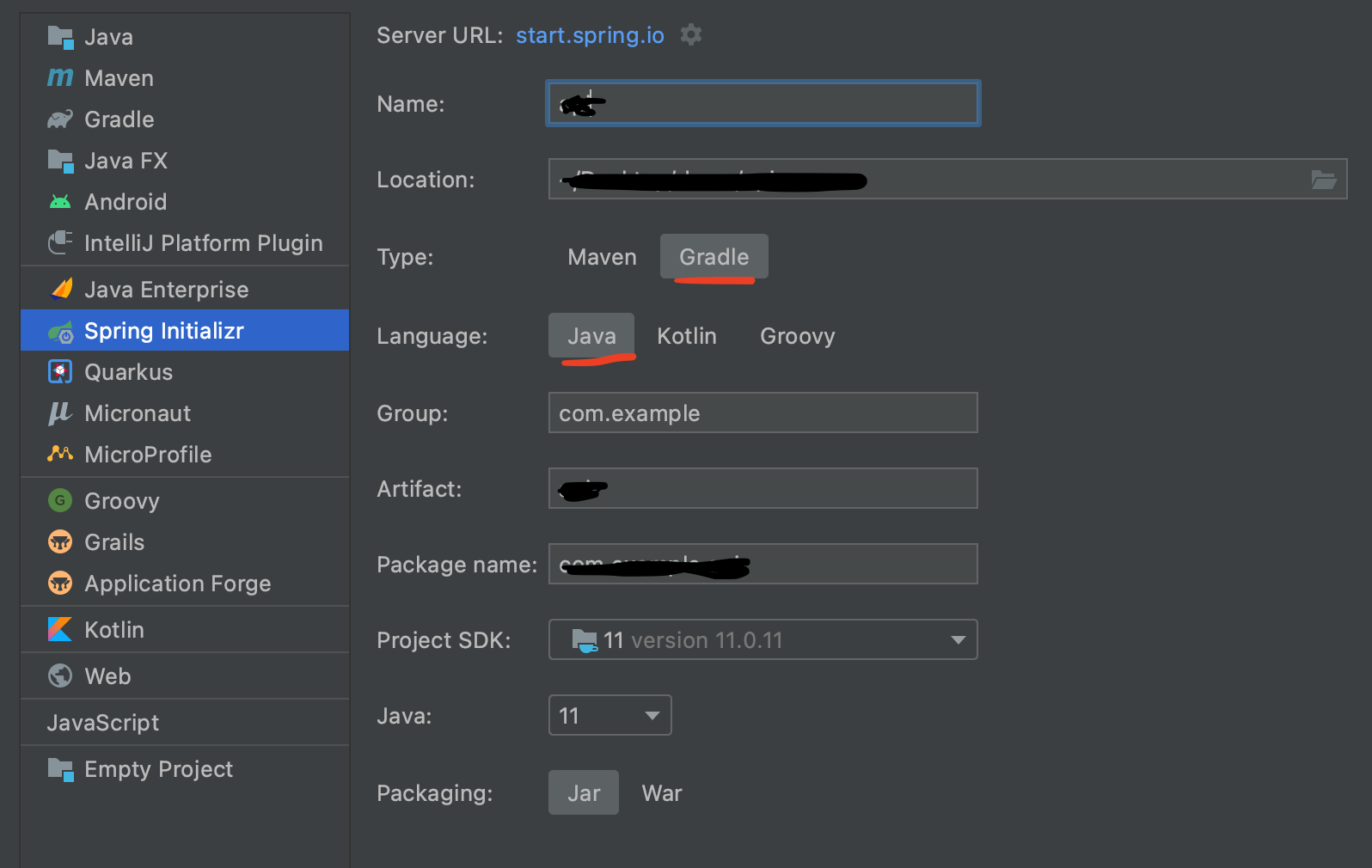Click the green Groovy G icon

pyautogui.click(x=60, y=500)
